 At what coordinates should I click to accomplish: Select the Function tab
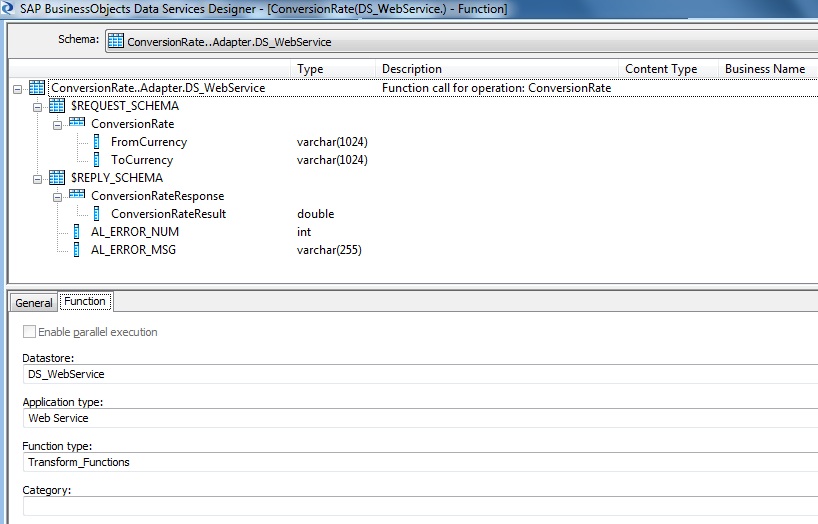point(85,301)
